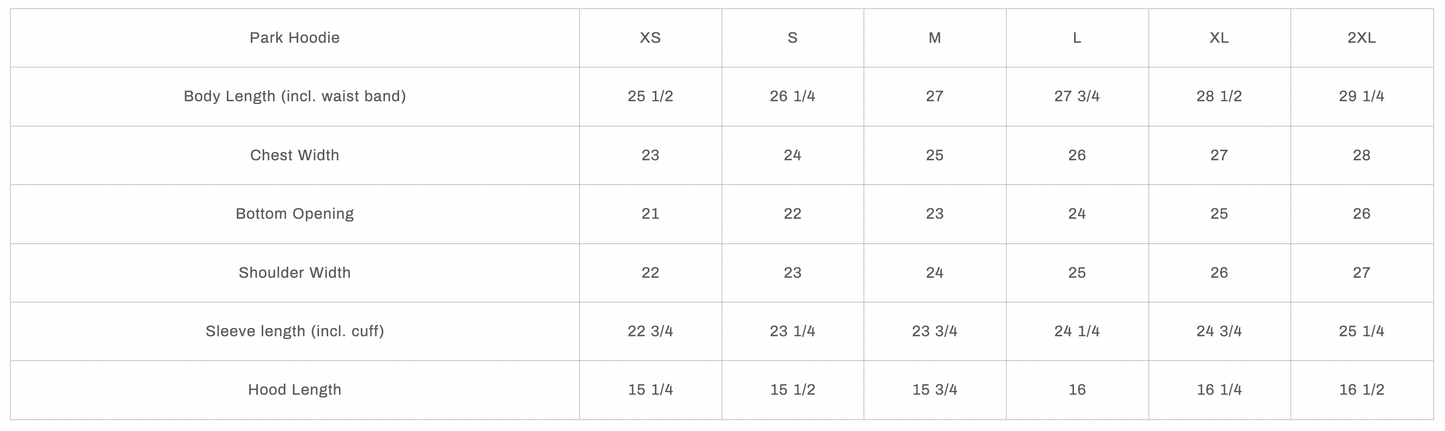
Task: Click the M sleeve length 23 3/4
Action: pos(934,331)
